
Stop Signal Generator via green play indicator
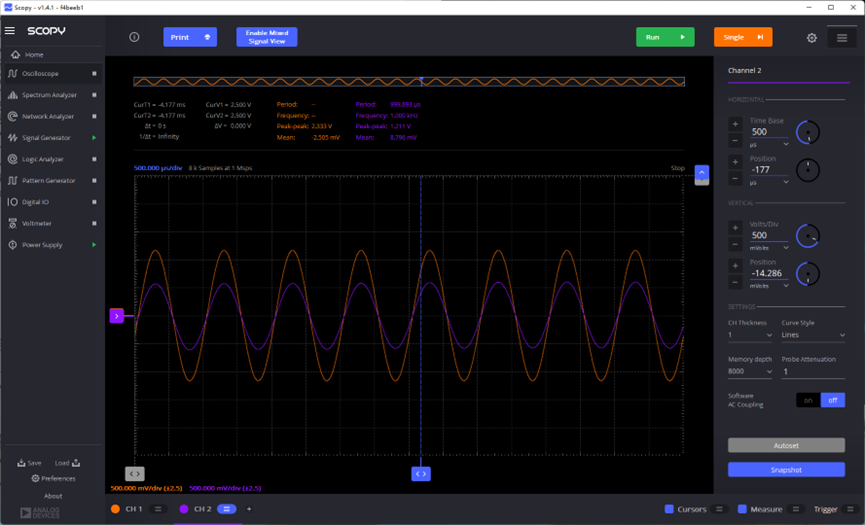[x=94, y=138]
